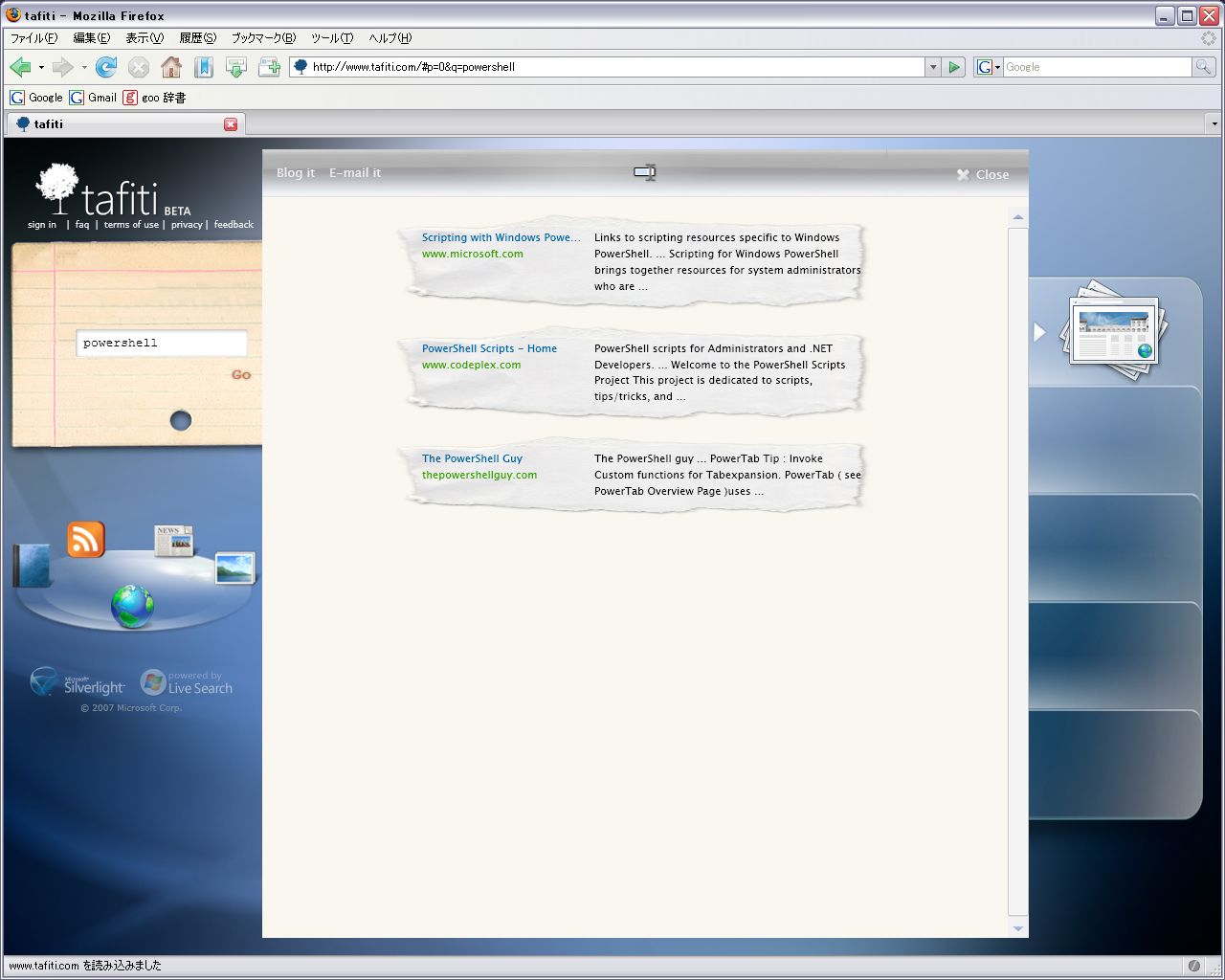Select the books search icon
Viewport: 1225px width, 980px height.
(32, 565)
